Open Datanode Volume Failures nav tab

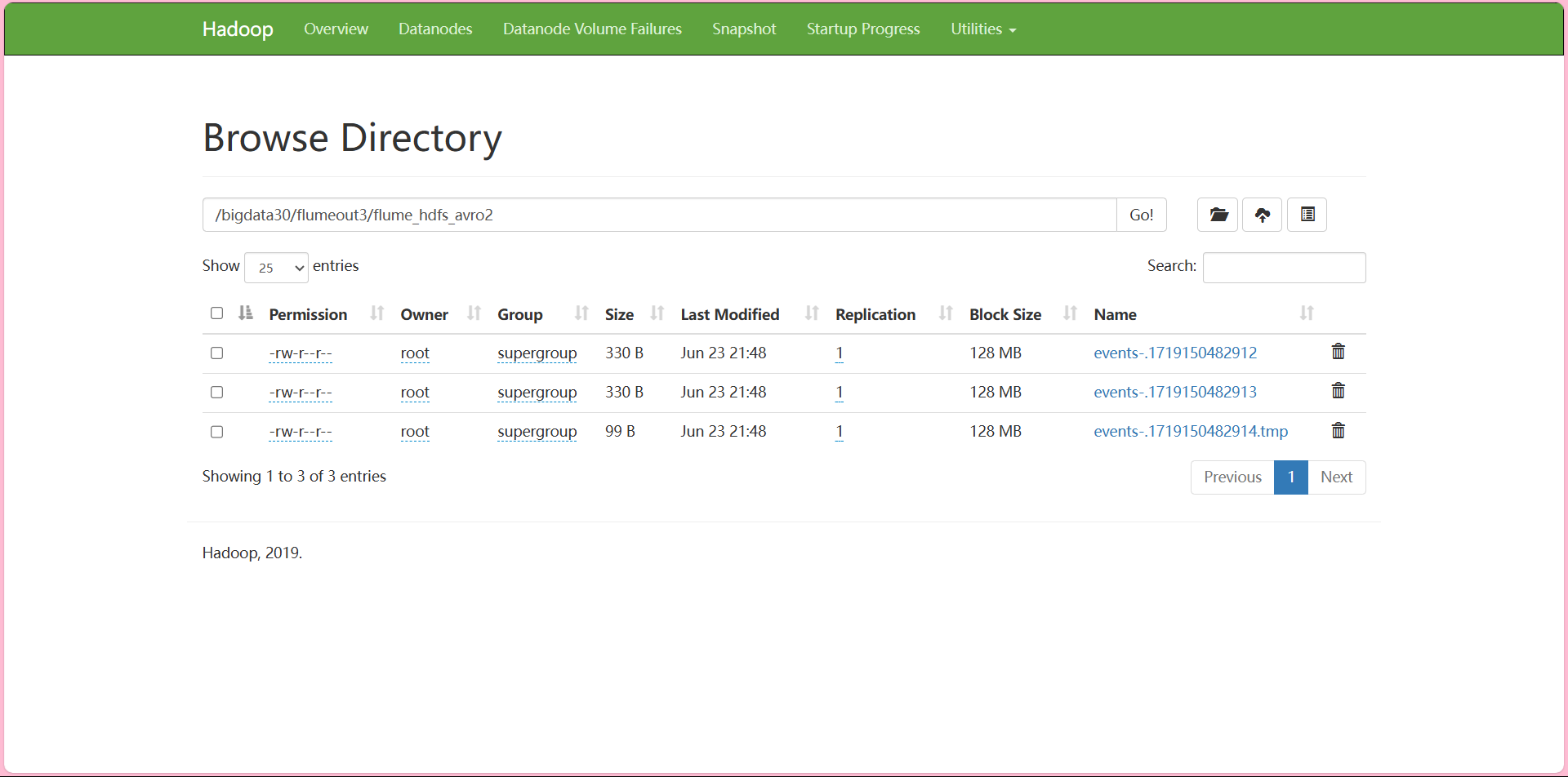[x=592, y=29]
